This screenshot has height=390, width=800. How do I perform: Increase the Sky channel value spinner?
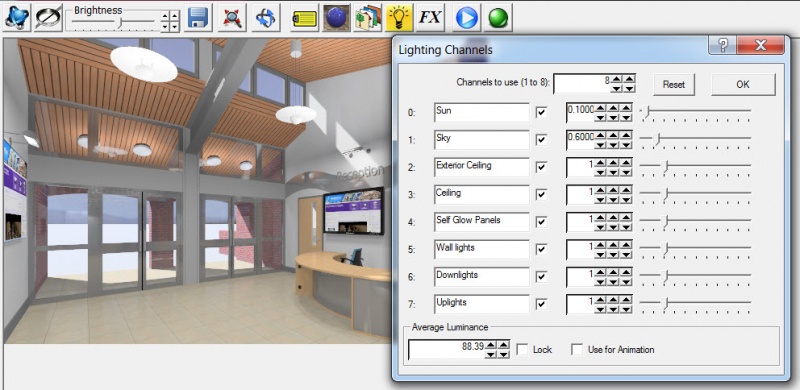click(x=601, y=135)
